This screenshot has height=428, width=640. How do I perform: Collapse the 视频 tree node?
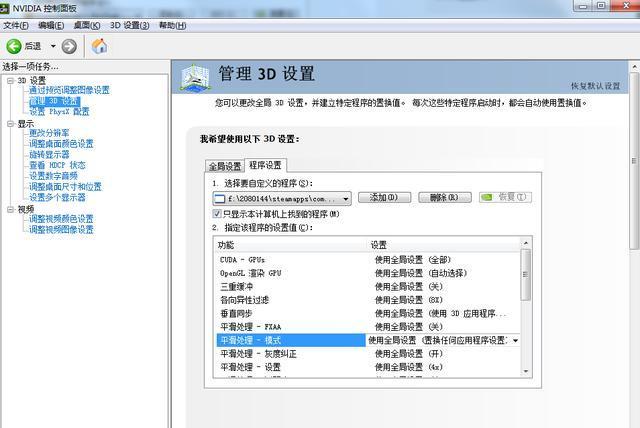pos(10,209)
